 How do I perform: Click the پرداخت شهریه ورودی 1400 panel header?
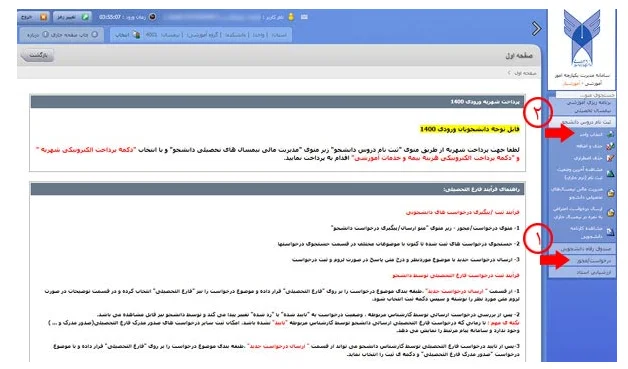(278, 102)
